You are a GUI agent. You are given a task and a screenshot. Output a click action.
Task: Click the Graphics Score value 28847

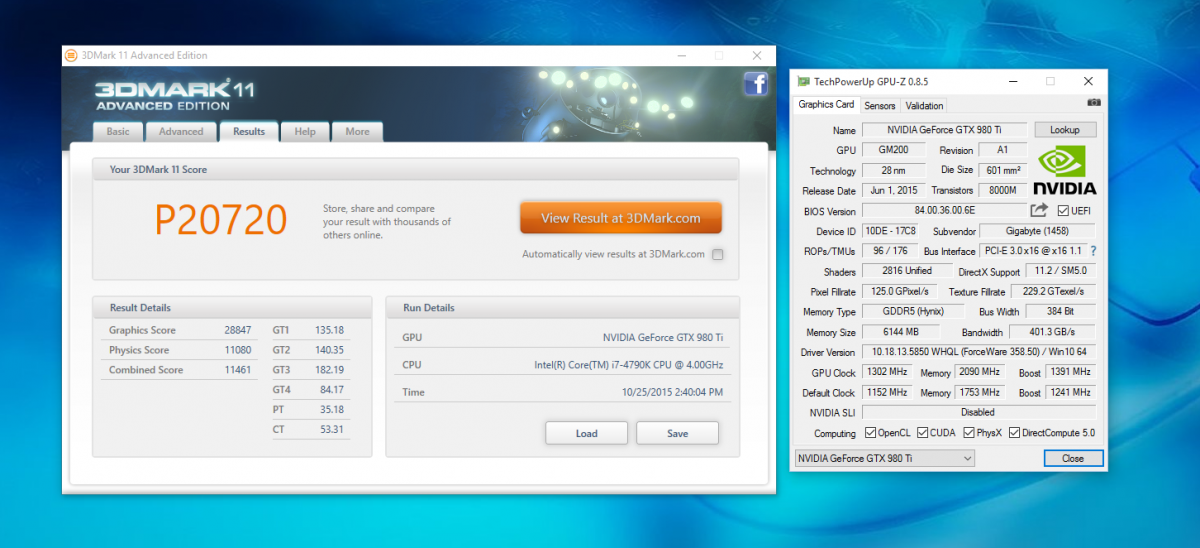240,330
